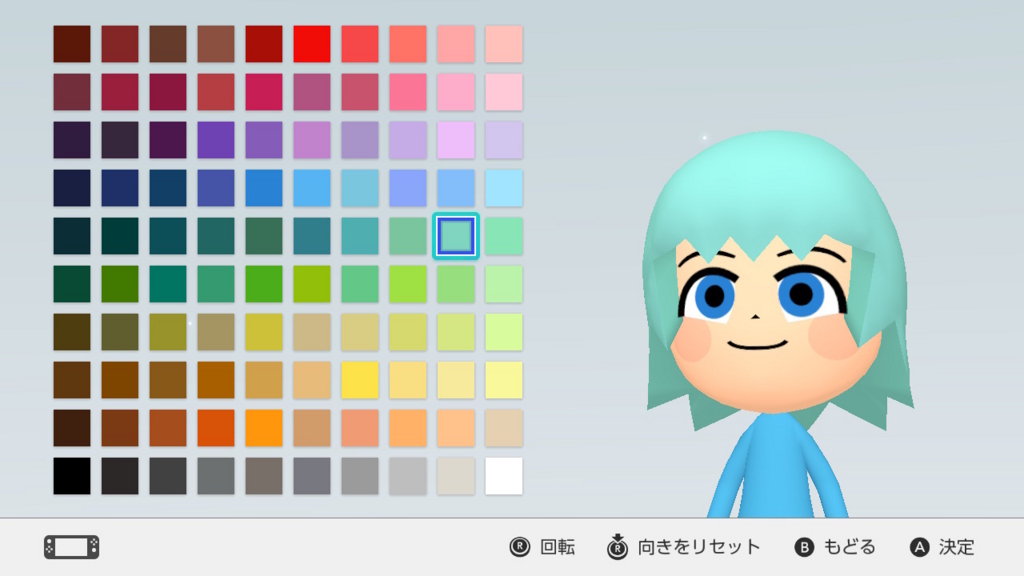Click the 向きをリセット label

[699, 547]
